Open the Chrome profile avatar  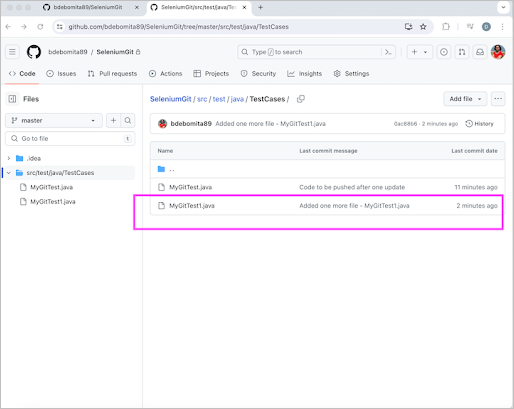pos(486,27)
